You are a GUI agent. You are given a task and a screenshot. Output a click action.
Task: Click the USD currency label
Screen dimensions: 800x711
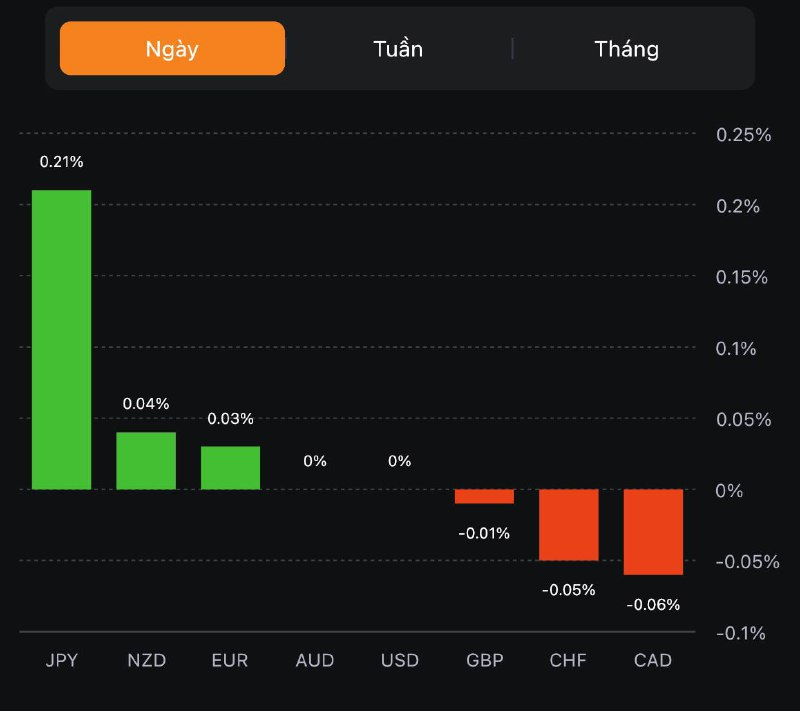pos(400,661)
